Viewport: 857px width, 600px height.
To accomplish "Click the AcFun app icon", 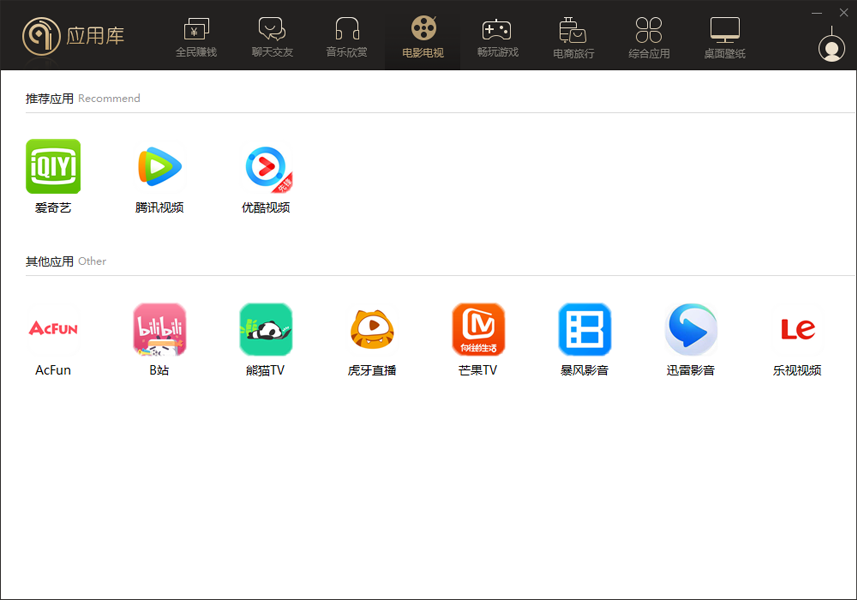I will [x=53, y=329].
